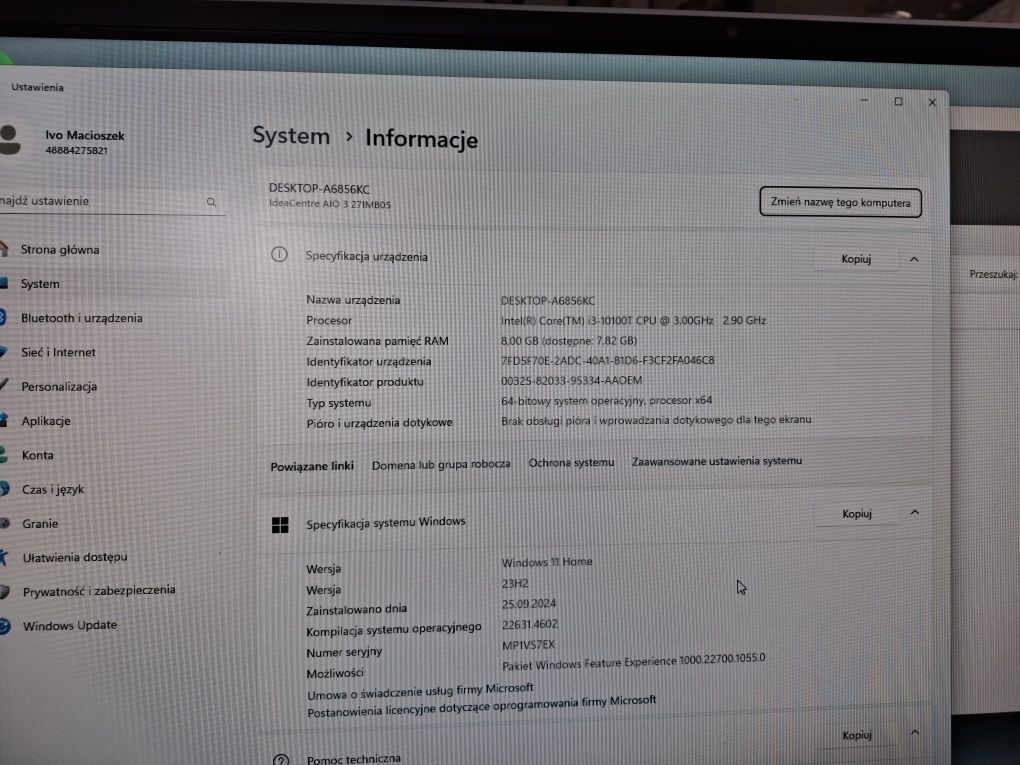Open Windows Update in the sidebar
The height and width of the screenshot is (765, 1020).
pos(70,626)
